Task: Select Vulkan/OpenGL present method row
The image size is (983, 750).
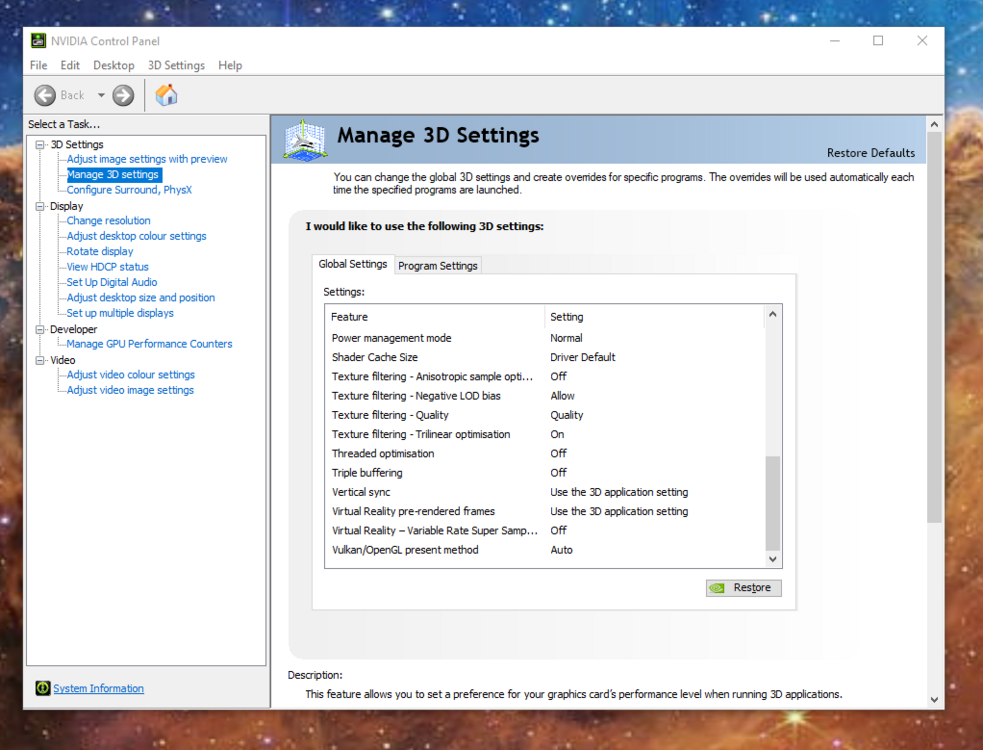Action: click(545, 550)
